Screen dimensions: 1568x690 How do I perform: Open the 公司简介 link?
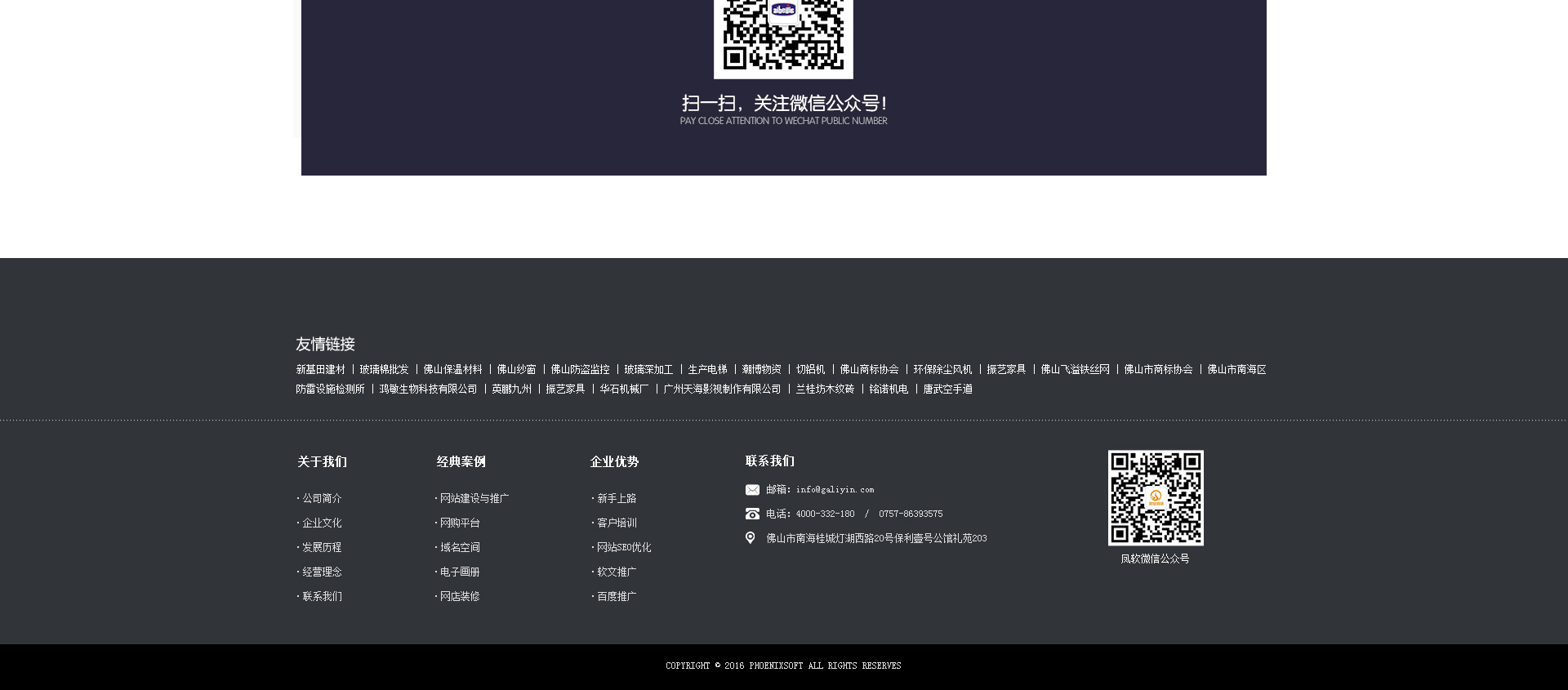click(x=322, y=498)
